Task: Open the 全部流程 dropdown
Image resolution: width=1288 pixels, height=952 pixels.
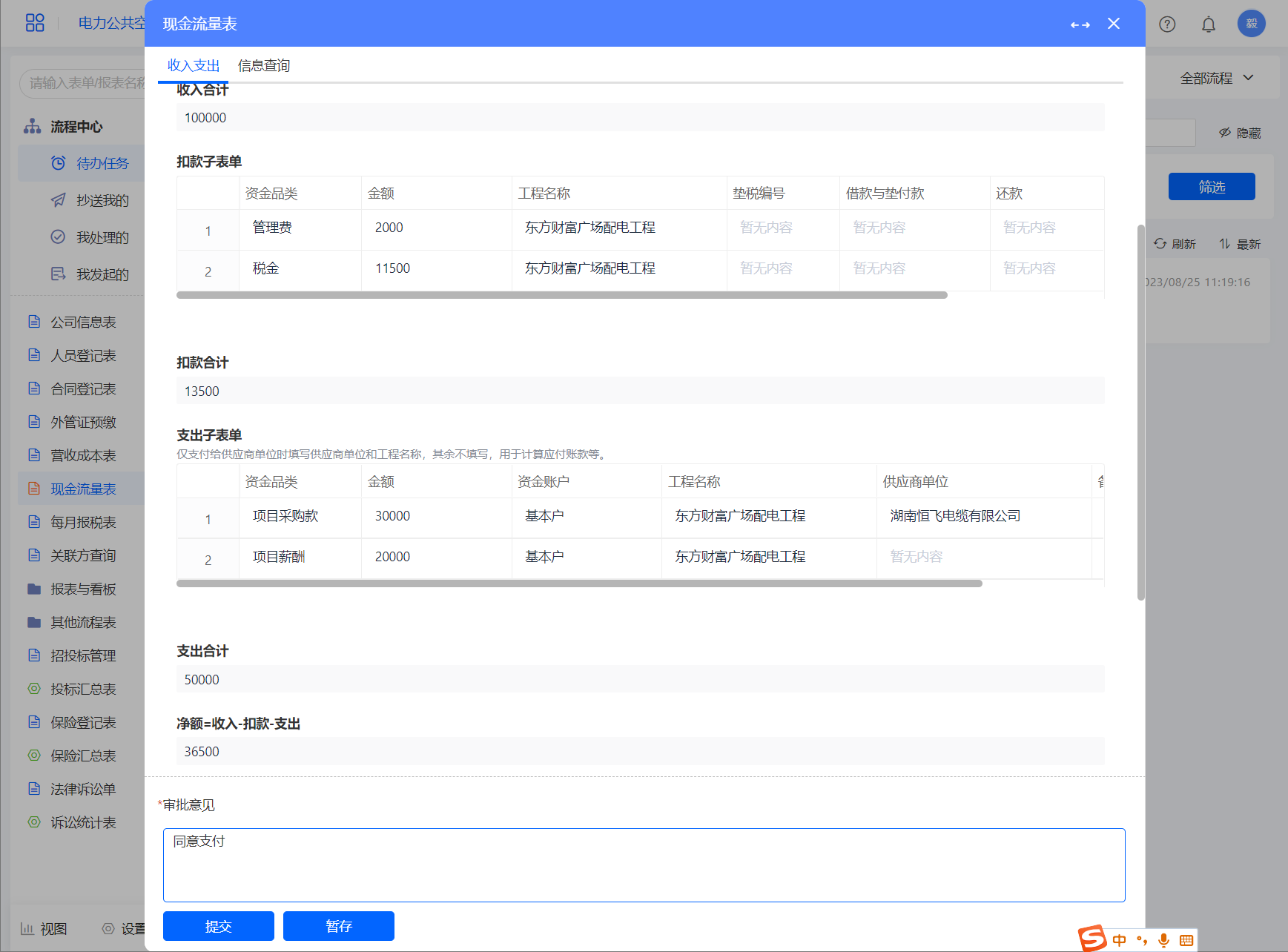Action: pos(1216,78)
